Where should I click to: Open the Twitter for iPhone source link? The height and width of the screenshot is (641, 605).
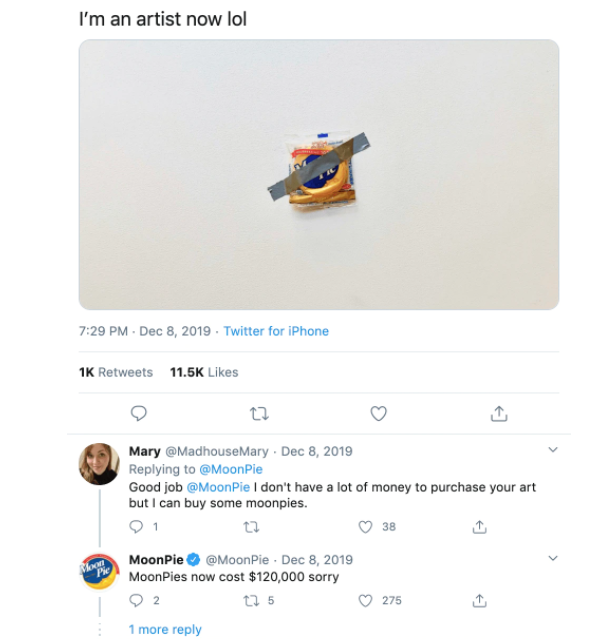tap(276, 331)
